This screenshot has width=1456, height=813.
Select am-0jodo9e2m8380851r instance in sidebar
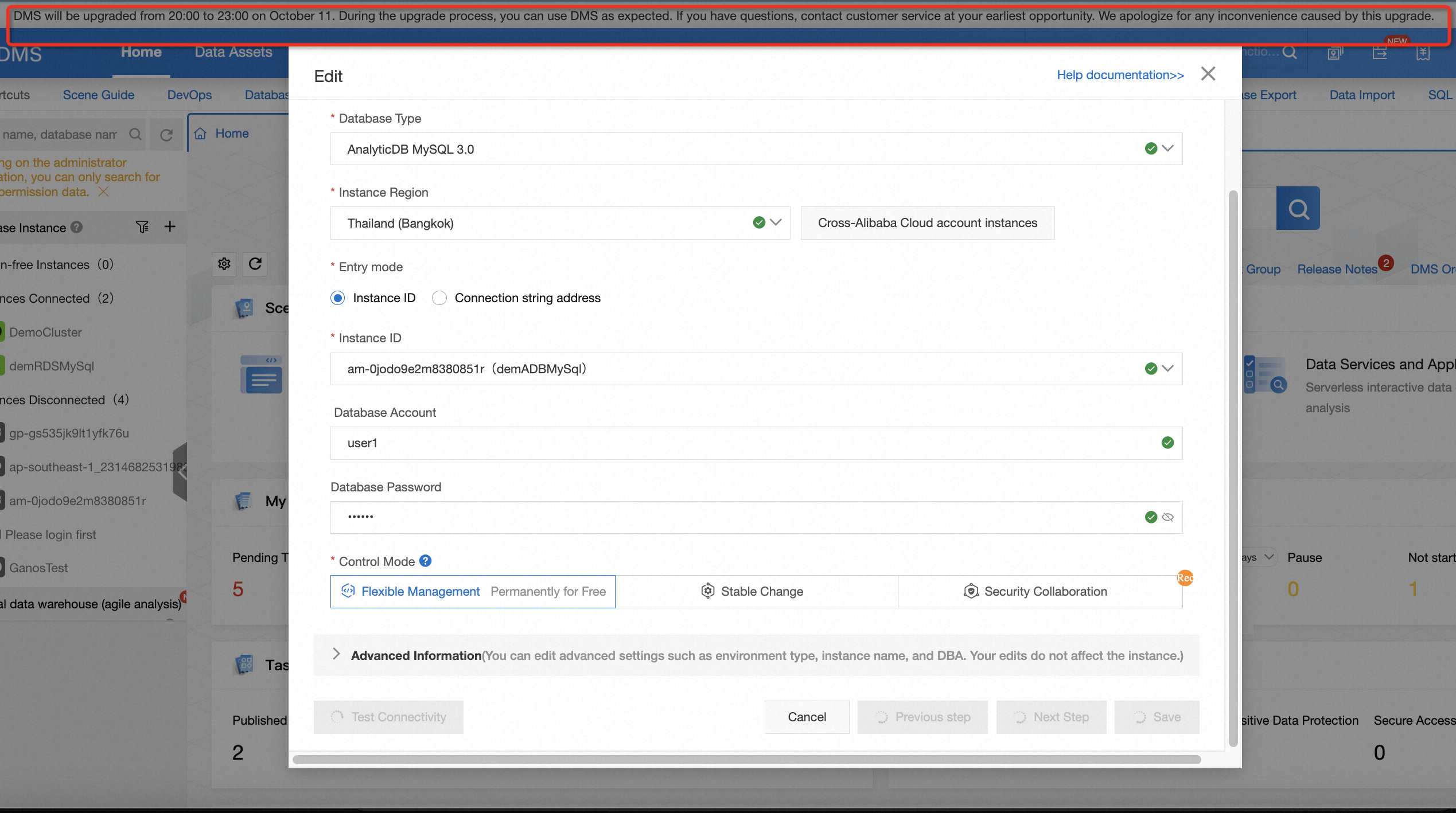[77, 501]
